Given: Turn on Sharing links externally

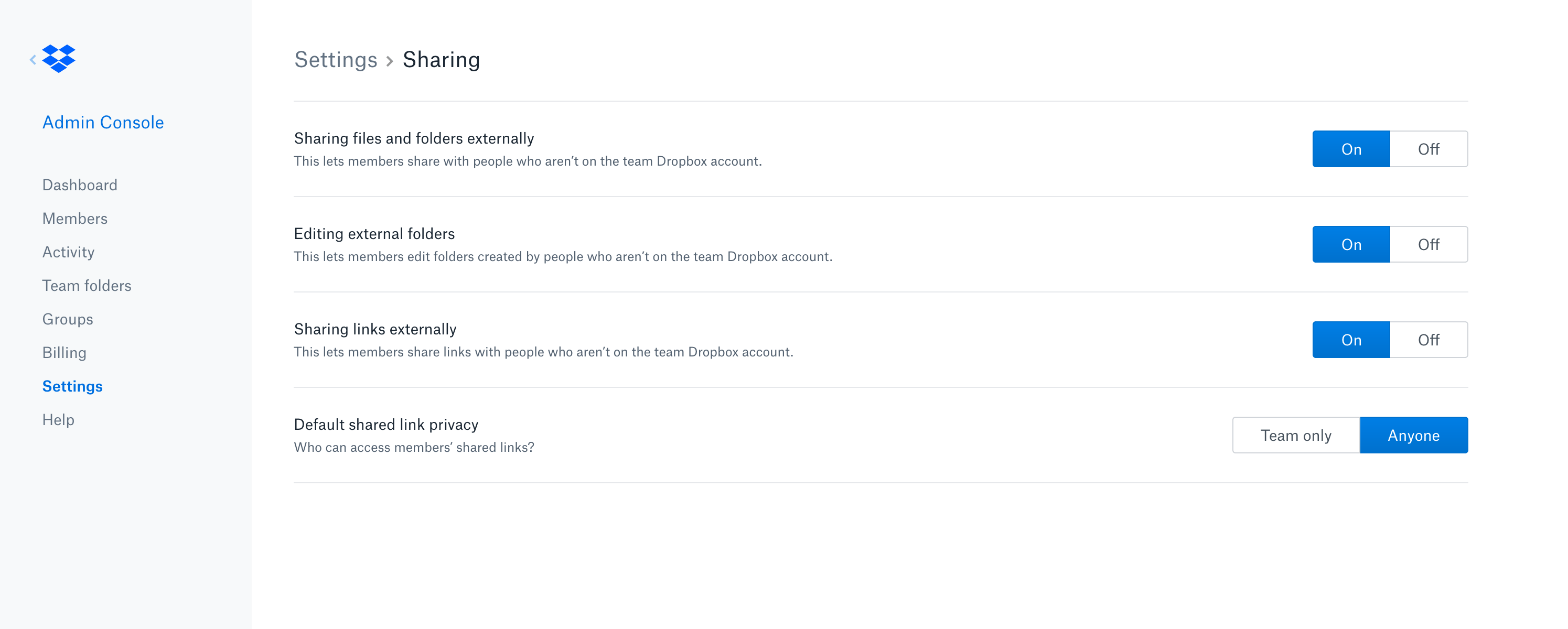Looking at the screenshot, I should point(1351,340).
